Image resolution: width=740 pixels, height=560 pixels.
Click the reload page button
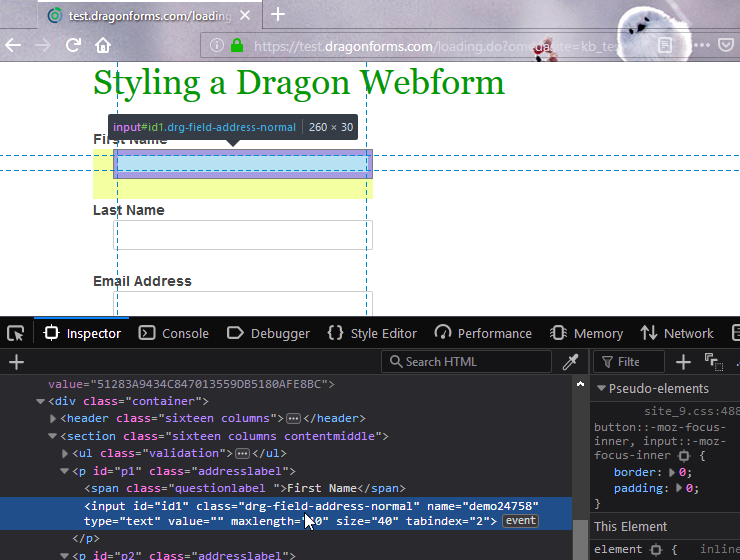72,45
